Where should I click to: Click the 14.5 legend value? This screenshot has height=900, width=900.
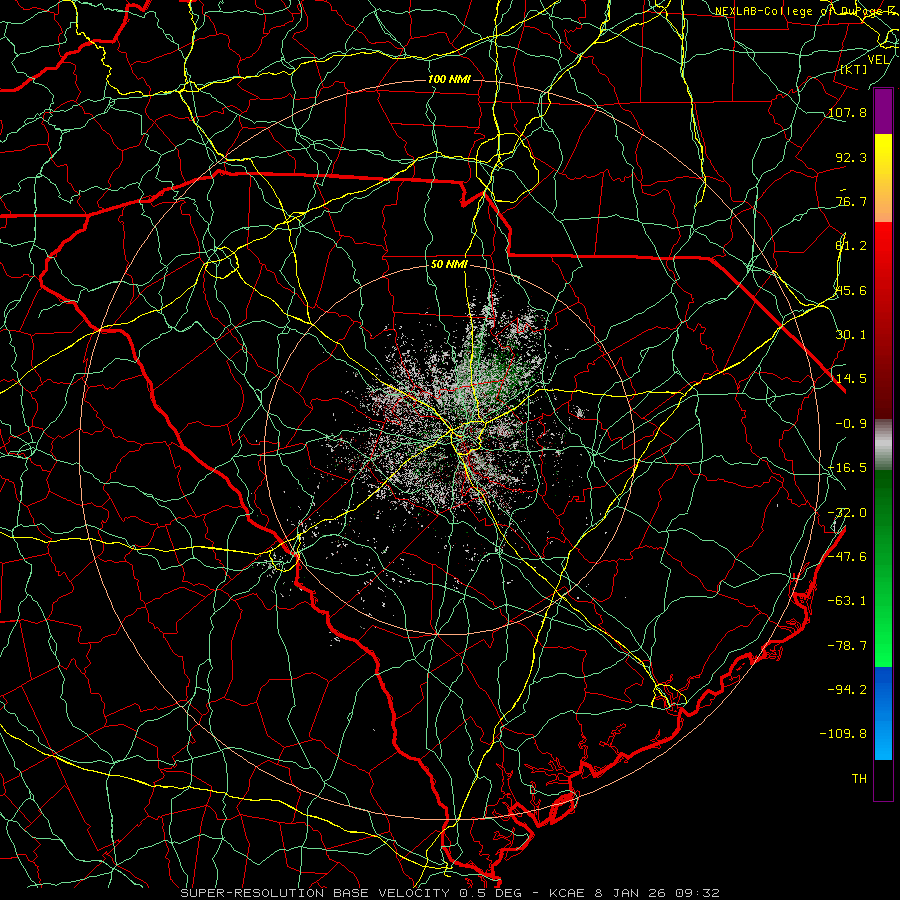pyautogui.click(x=851, y=379)
